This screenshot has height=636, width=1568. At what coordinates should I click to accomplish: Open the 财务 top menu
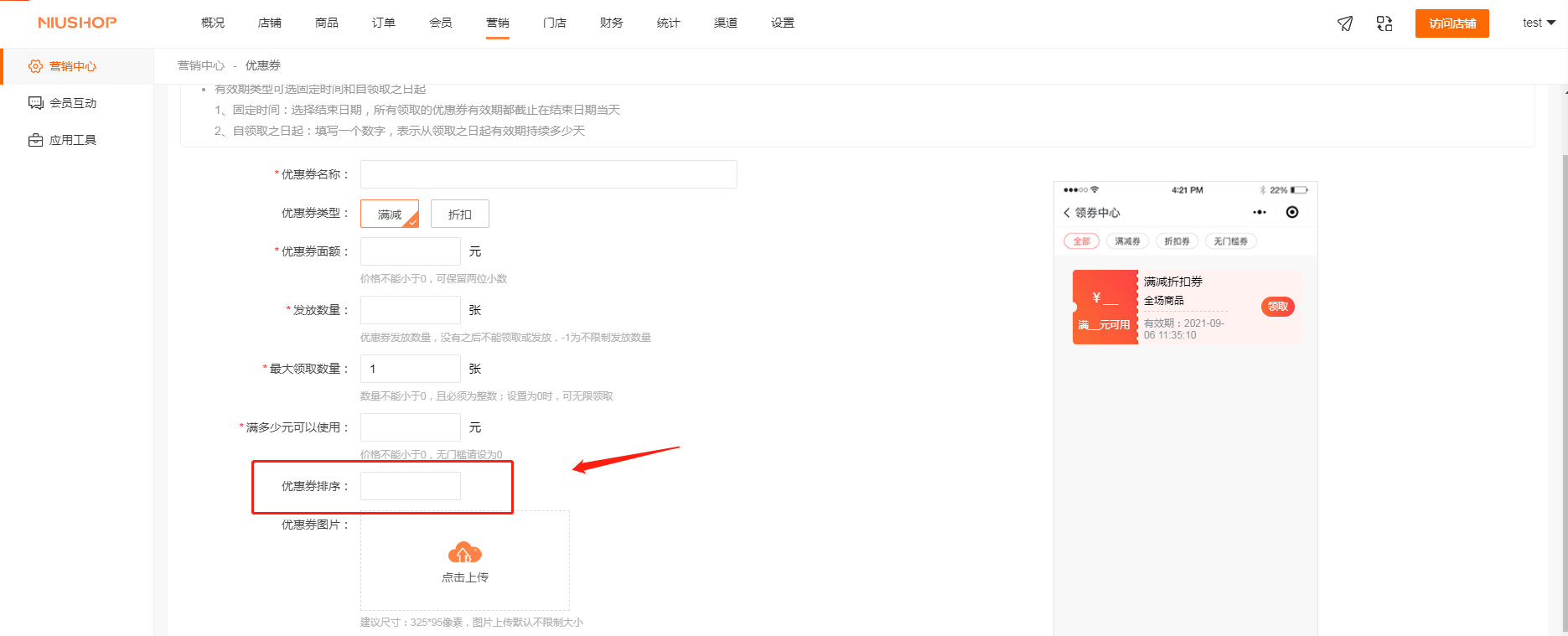612,23
